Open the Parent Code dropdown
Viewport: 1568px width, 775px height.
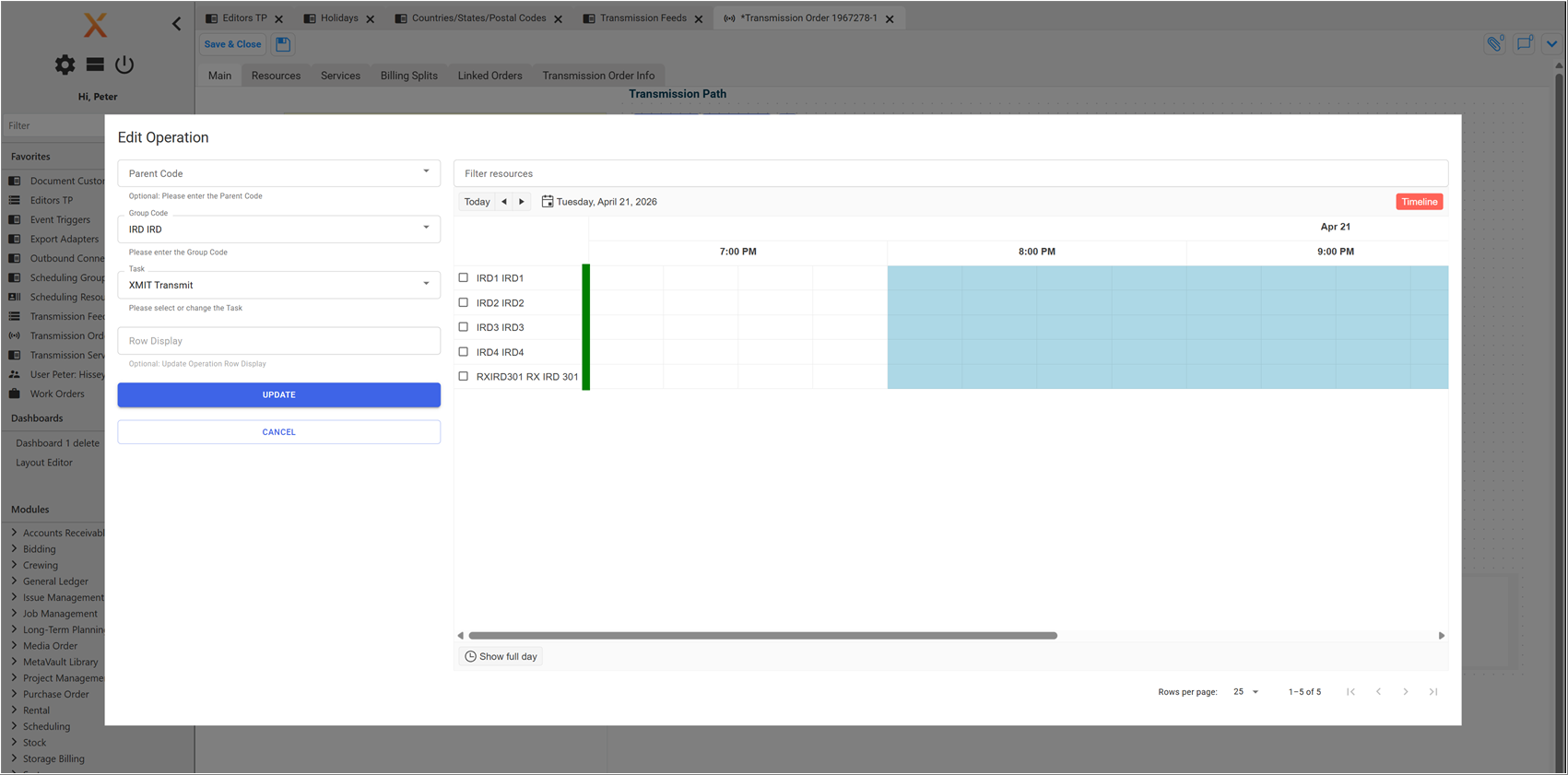pos(278,173)
